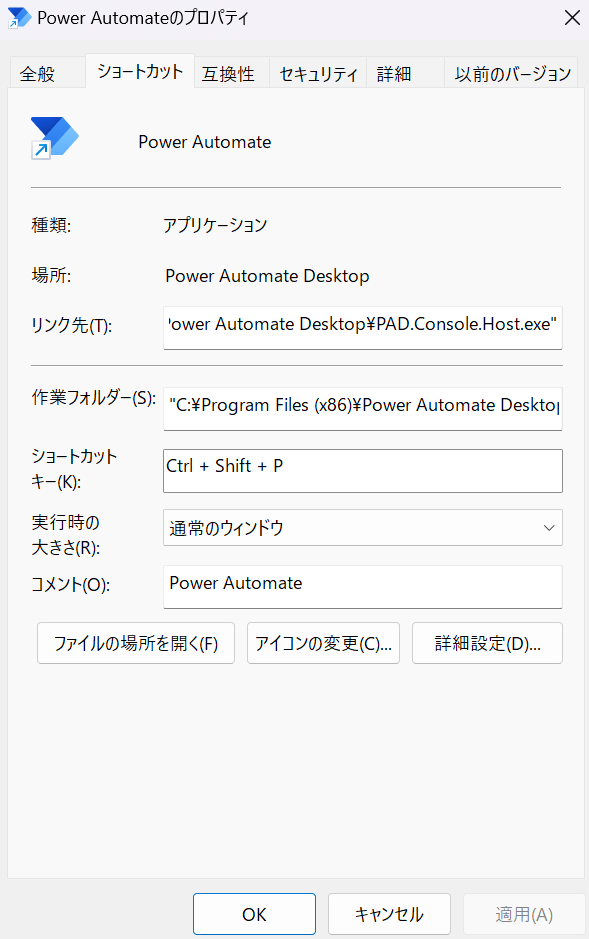This screenshot has width=589, height=939.
Task: Switch to the 詳細 tab
Action: [x=394, y=72]
